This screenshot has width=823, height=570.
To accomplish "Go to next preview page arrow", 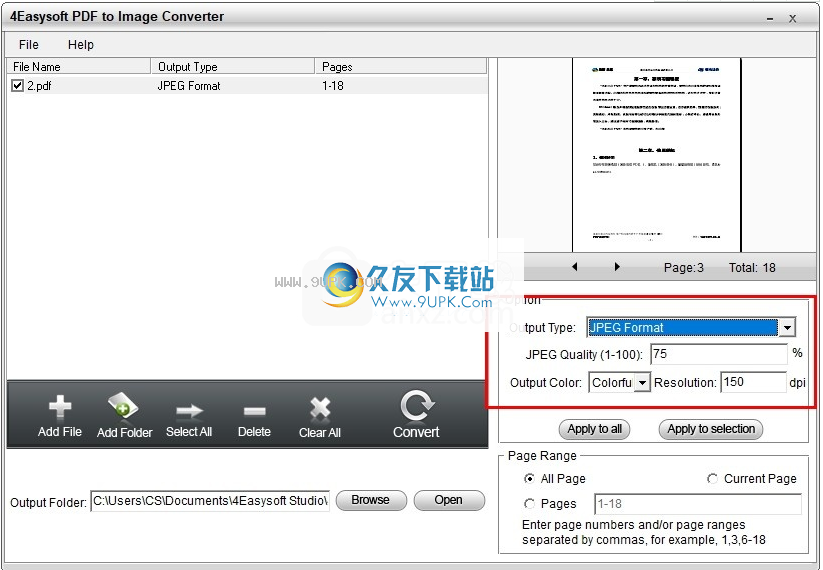I will click(617, 267).
